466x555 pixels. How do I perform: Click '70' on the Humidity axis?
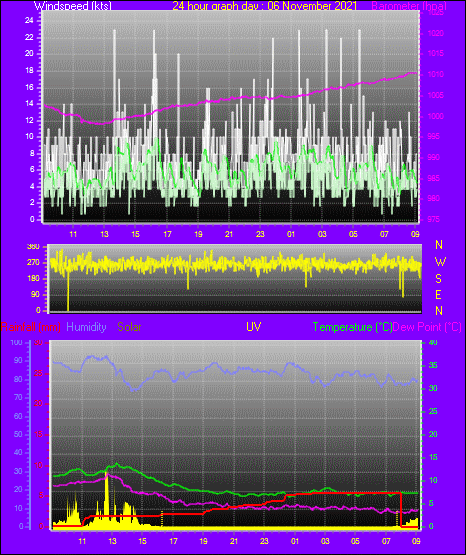pyautogui.click(x=18, y=397)
